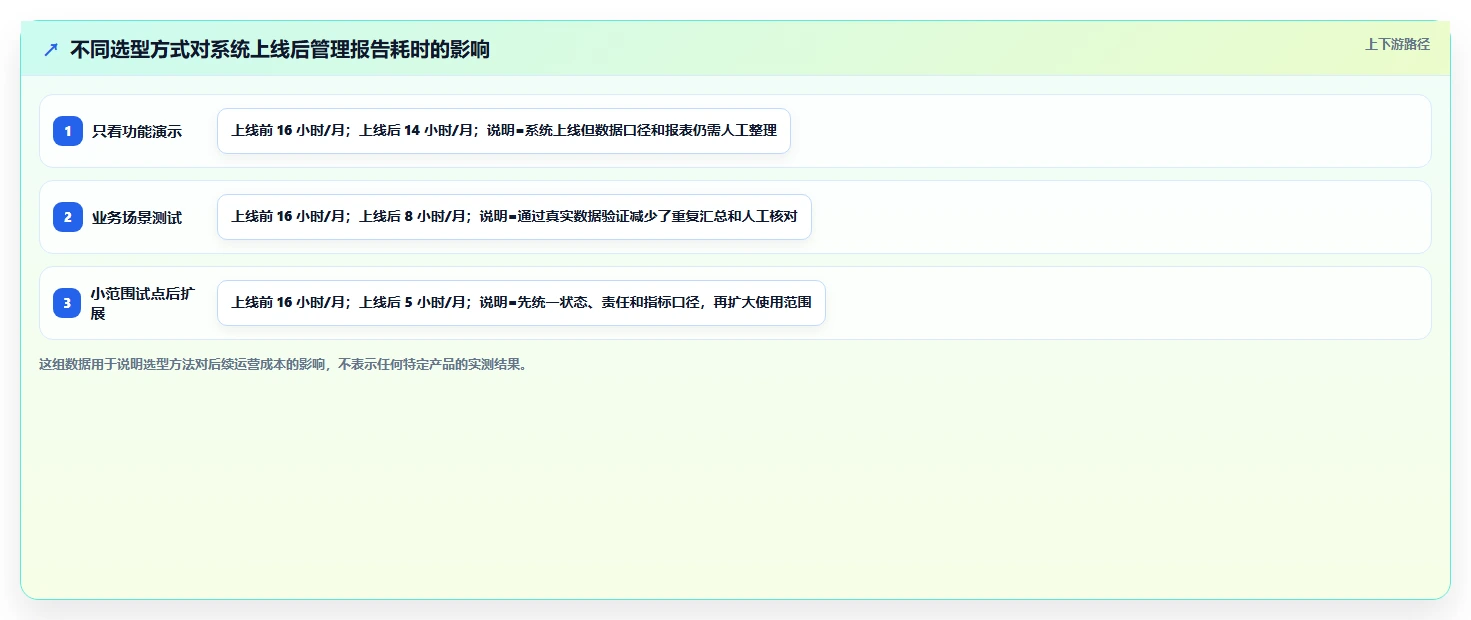This screenshot has width=1471, height=620.
Task: Click the 上下游路径 label in header
Action: [x=1397, y=44]
